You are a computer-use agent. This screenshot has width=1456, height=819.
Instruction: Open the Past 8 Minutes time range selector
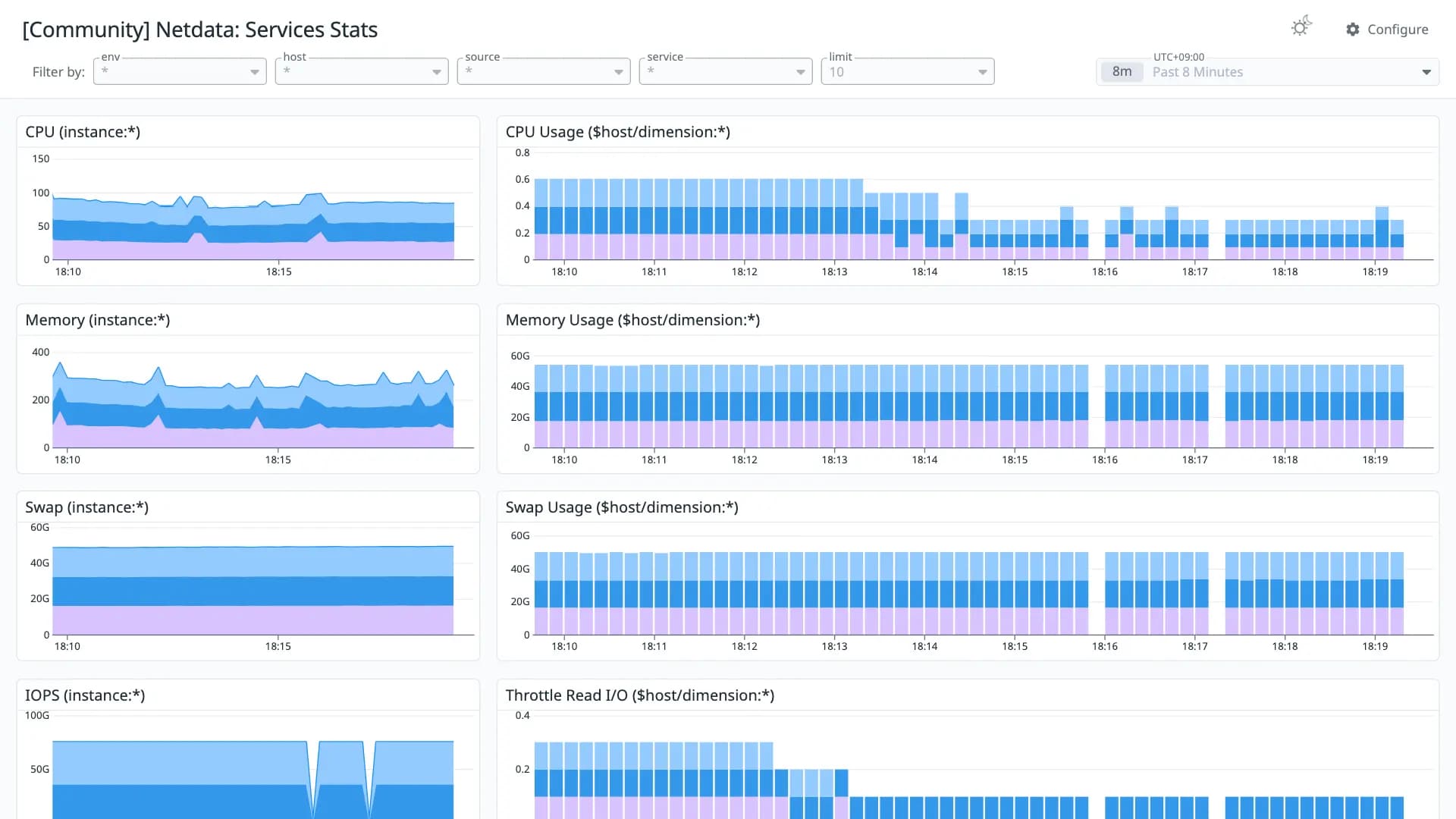(1267, 72)
